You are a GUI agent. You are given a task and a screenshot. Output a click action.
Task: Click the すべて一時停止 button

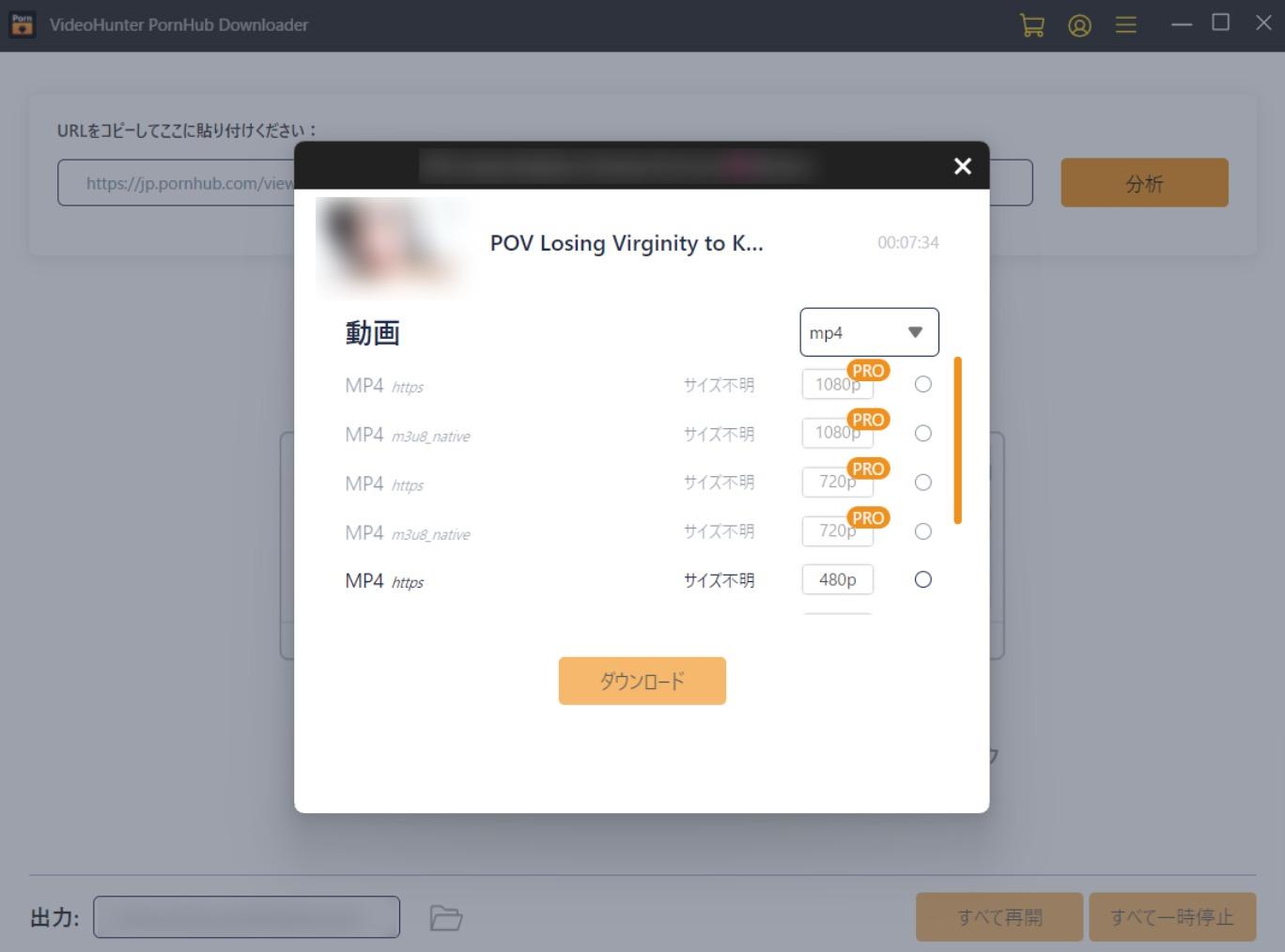coord(1172,917)
